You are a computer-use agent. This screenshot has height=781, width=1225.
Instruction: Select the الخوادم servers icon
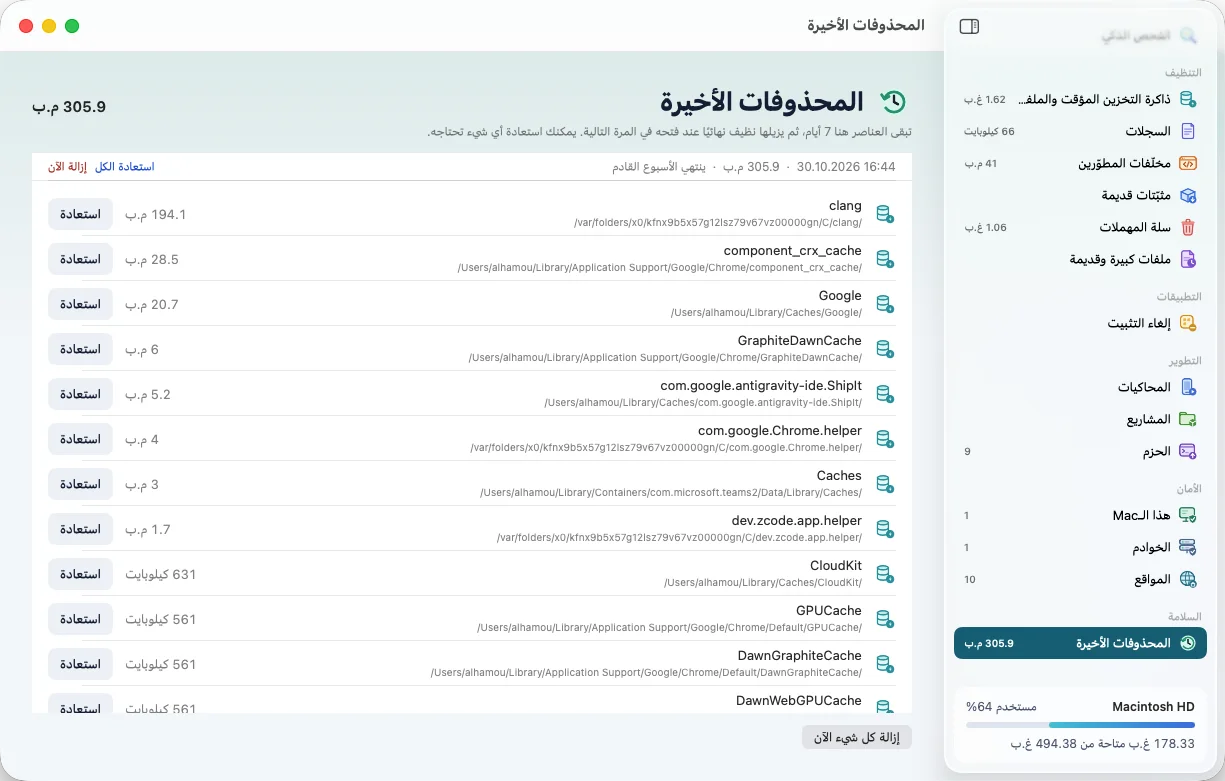click(x=1188, y=547)
